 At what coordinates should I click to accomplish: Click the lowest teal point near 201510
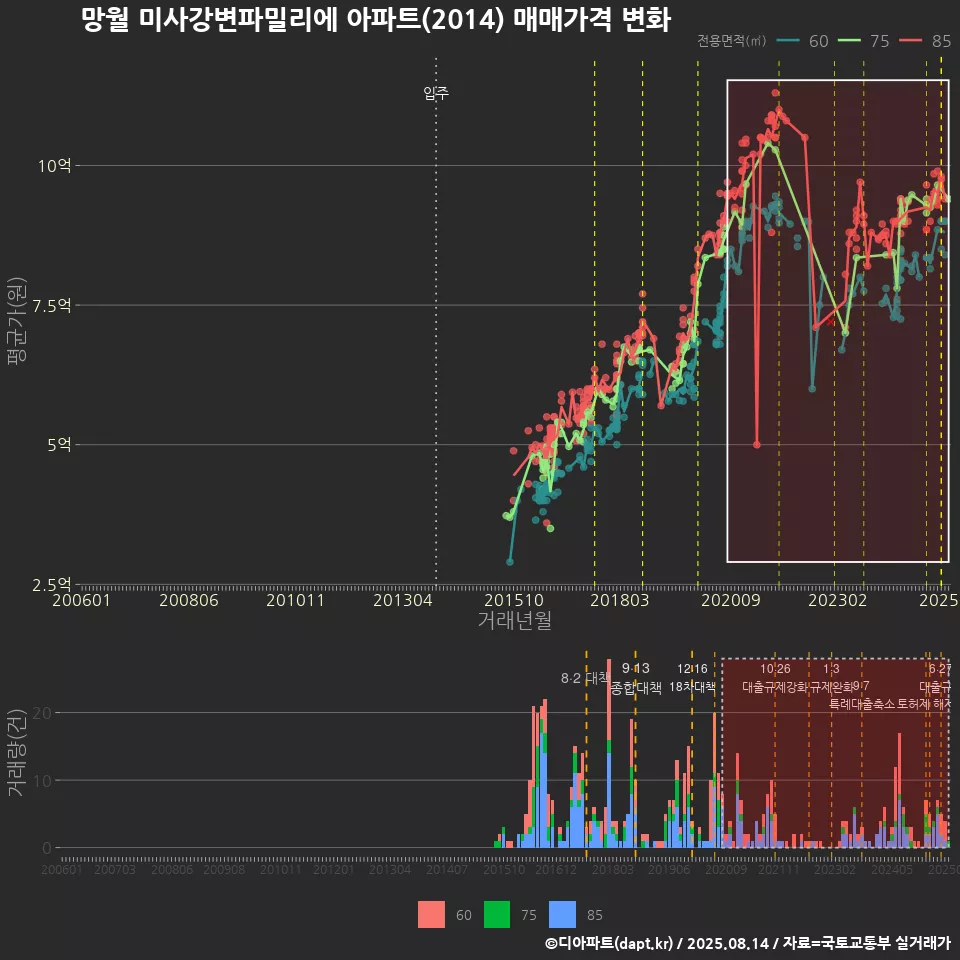509,561
